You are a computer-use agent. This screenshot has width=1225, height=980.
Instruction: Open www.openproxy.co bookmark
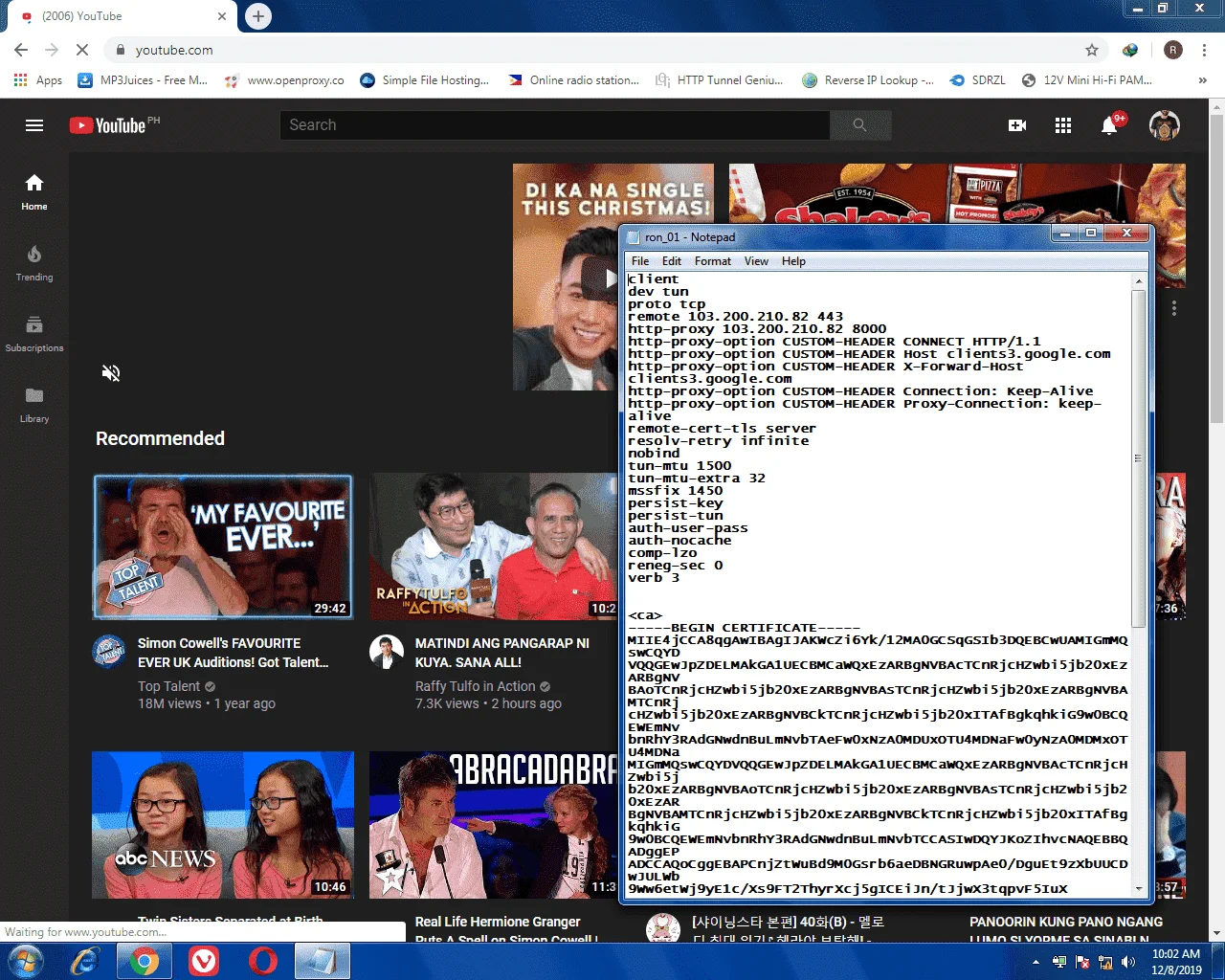(284, 80)
